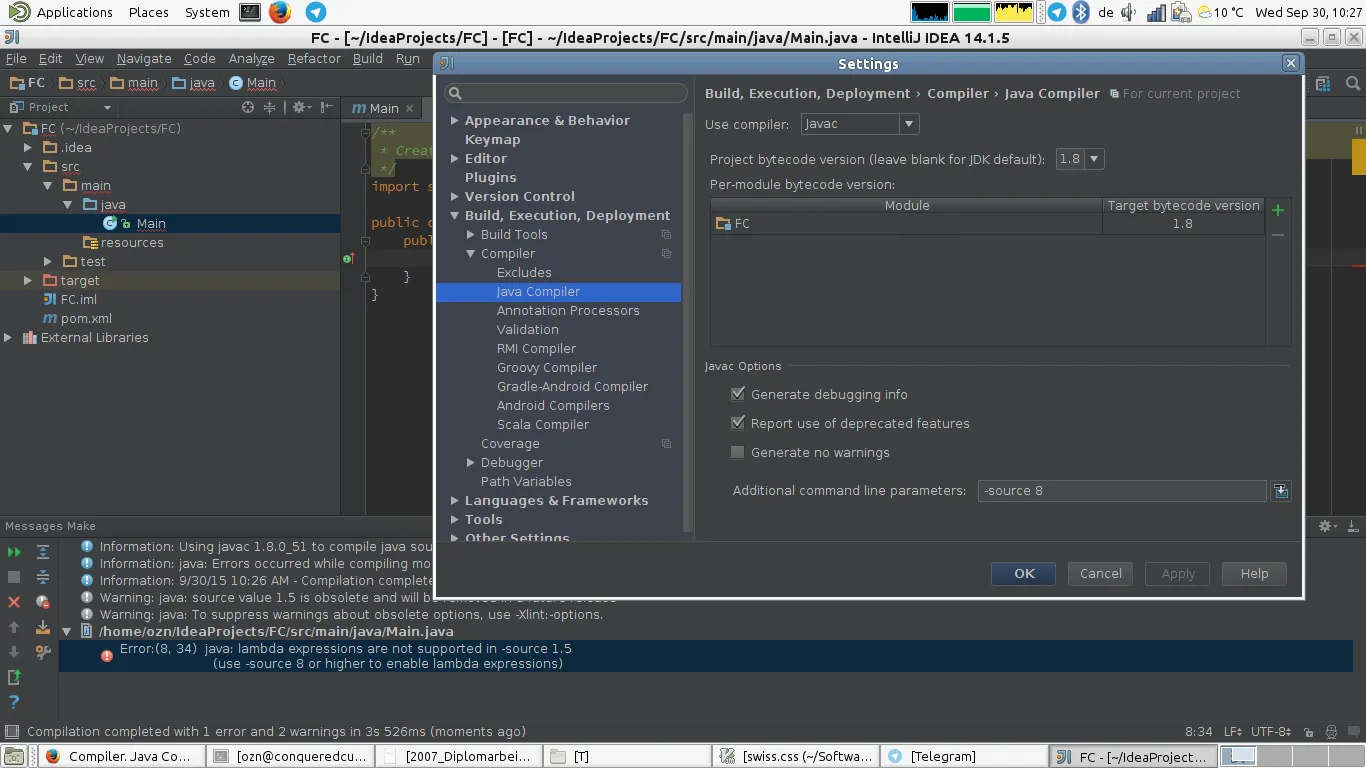Click the Help button in Settings
The height and width of the screenshot is (768, 1366).
point(1254,574)
